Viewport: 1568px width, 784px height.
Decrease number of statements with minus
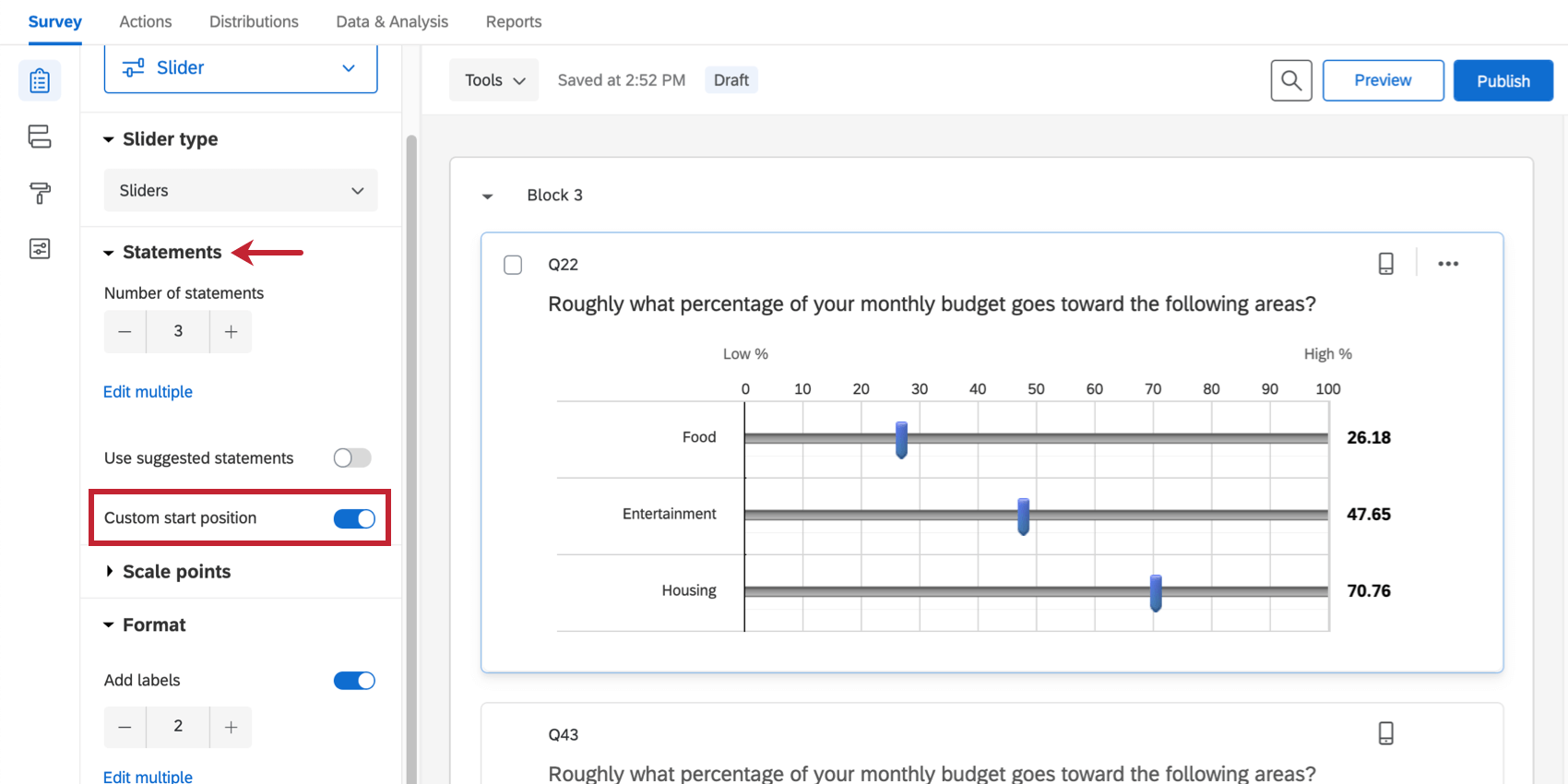coord(125,331)
